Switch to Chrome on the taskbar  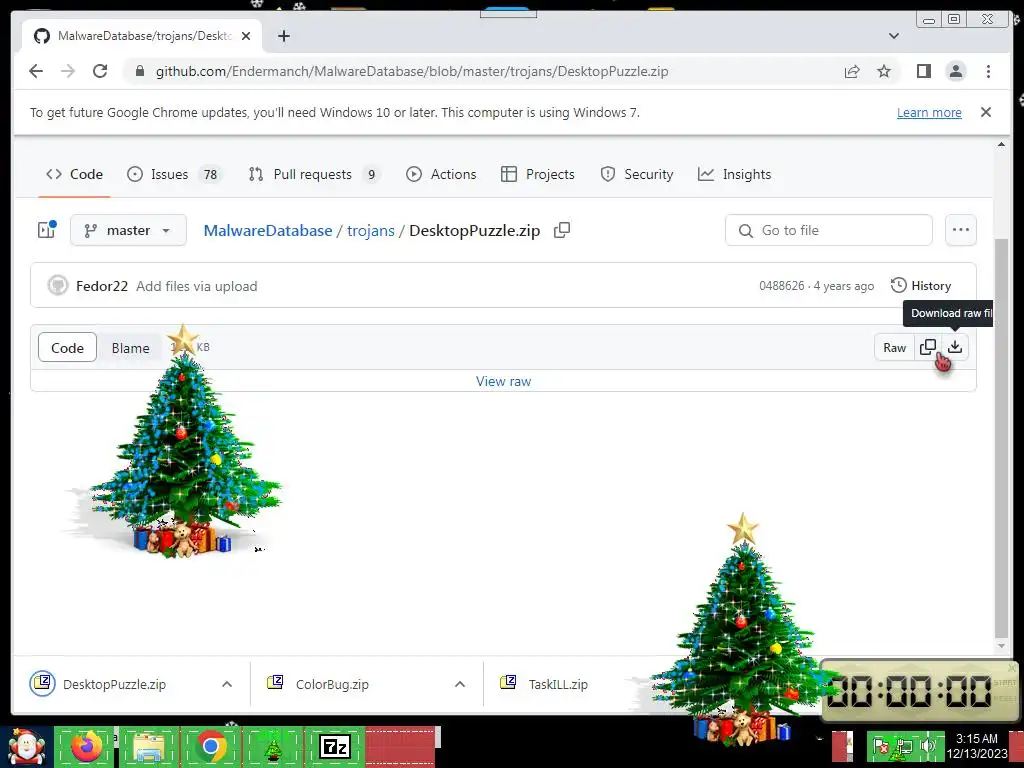point(210,747)
